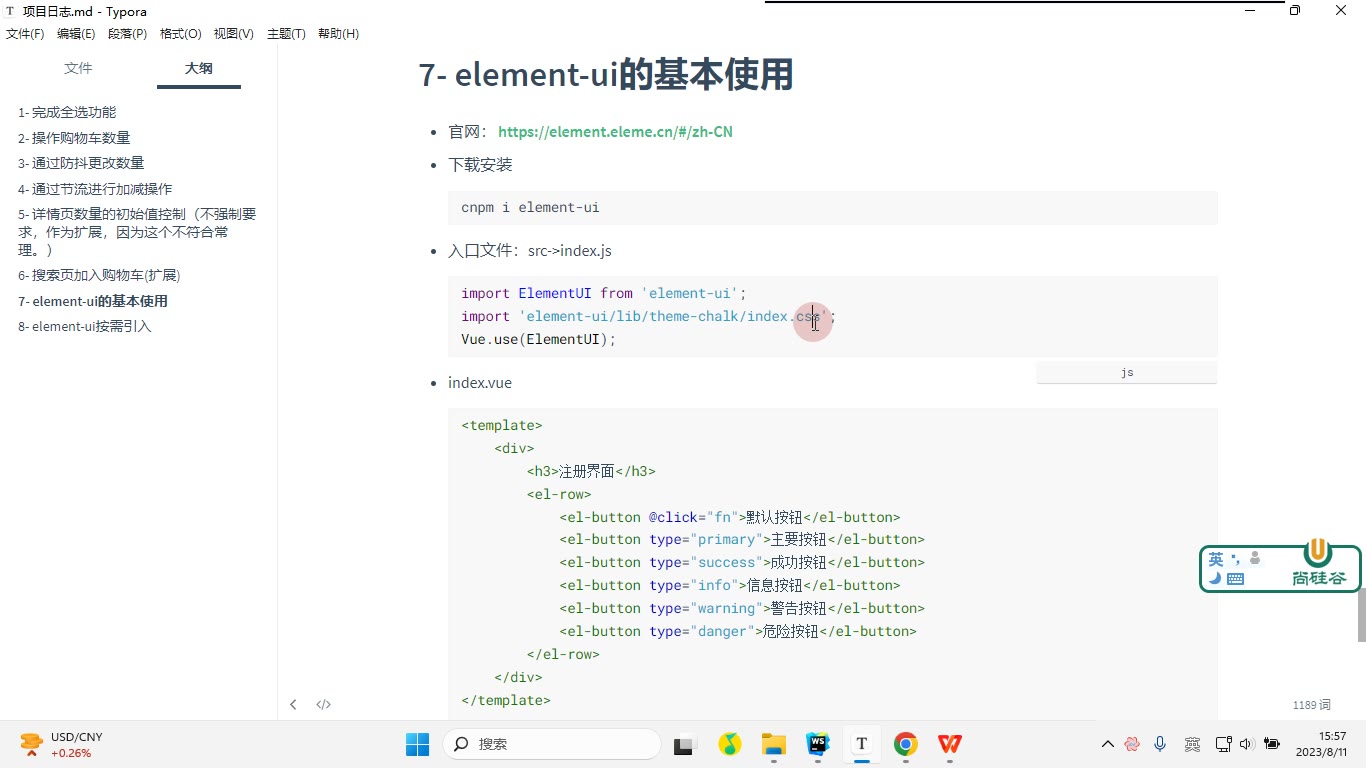Open the volume tray icon
Viewport: 1366px width, 768px height.
click(x=1246, y=744)
